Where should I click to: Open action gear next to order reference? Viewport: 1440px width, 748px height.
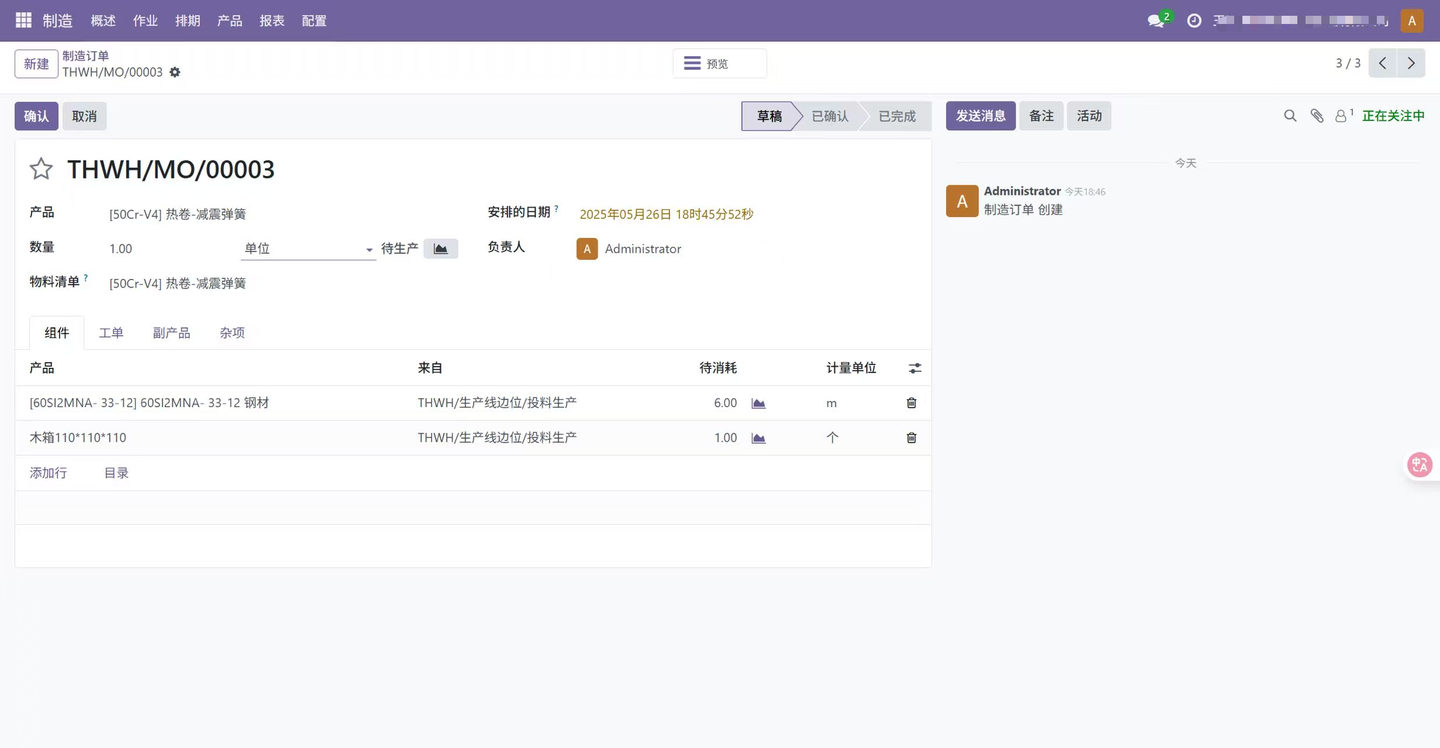point(174,72)
